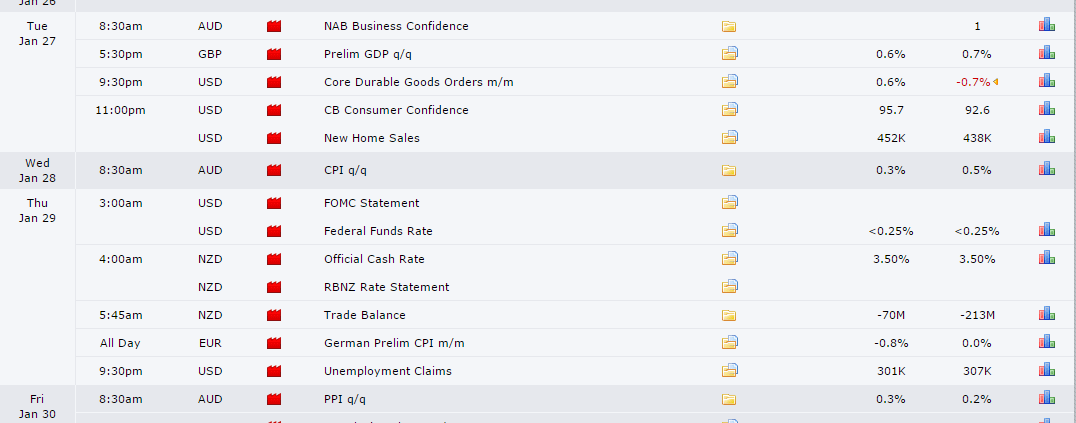Open detail folder for RBNZ Rate Statement
The height and width of the screenshot is (423, 1076).
coord(728,287)
